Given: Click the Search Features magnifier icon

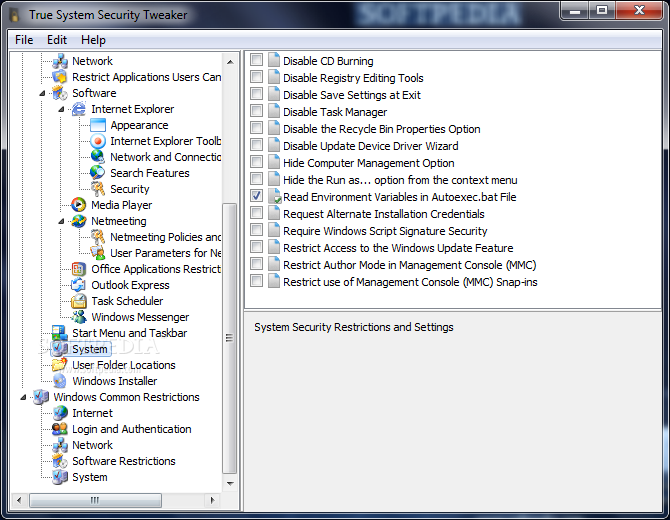Looking at the screenshot, I should [98, 173].
